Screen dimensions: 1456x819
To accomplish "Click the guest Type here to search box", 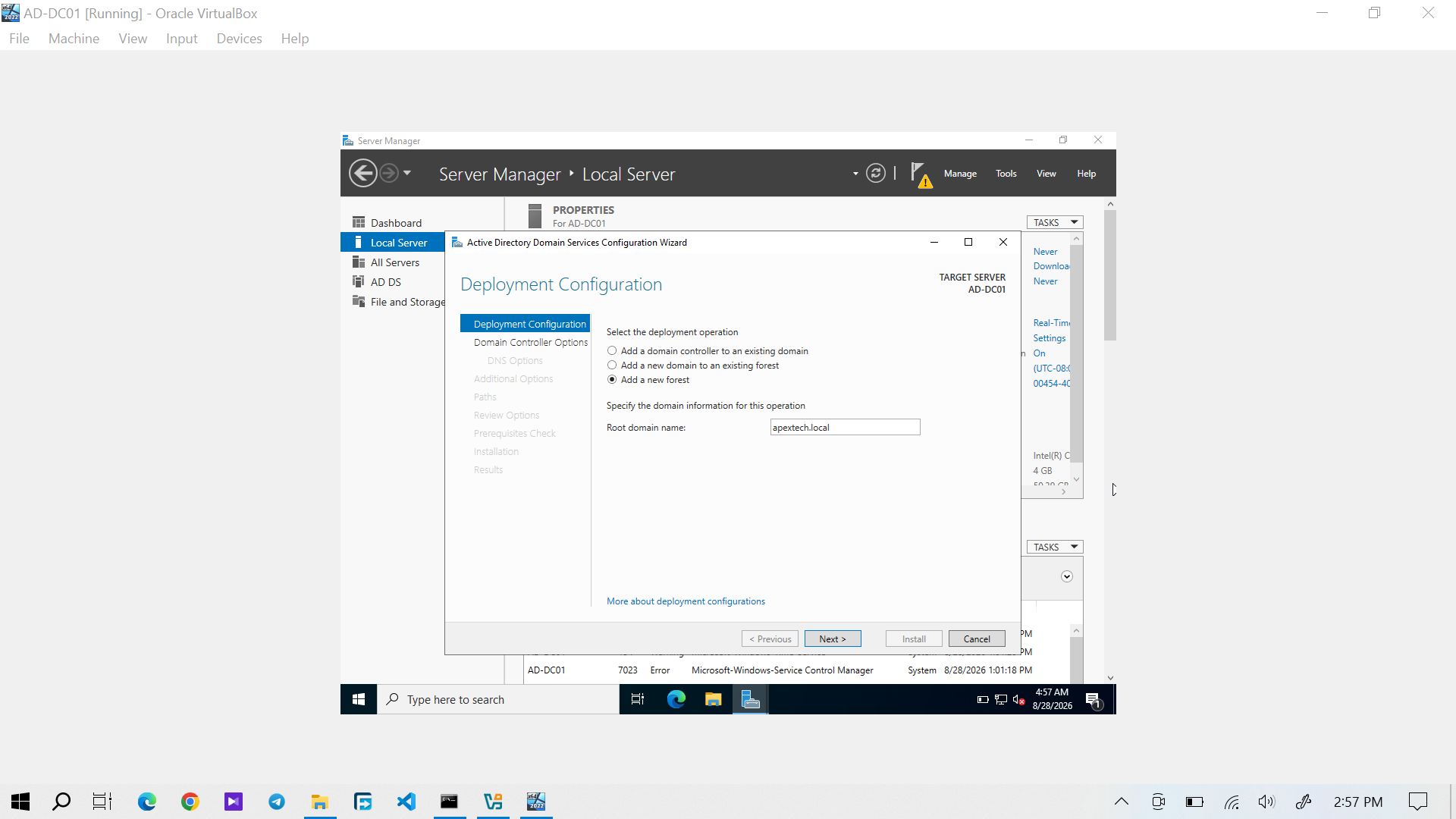I will coord(498,699).
